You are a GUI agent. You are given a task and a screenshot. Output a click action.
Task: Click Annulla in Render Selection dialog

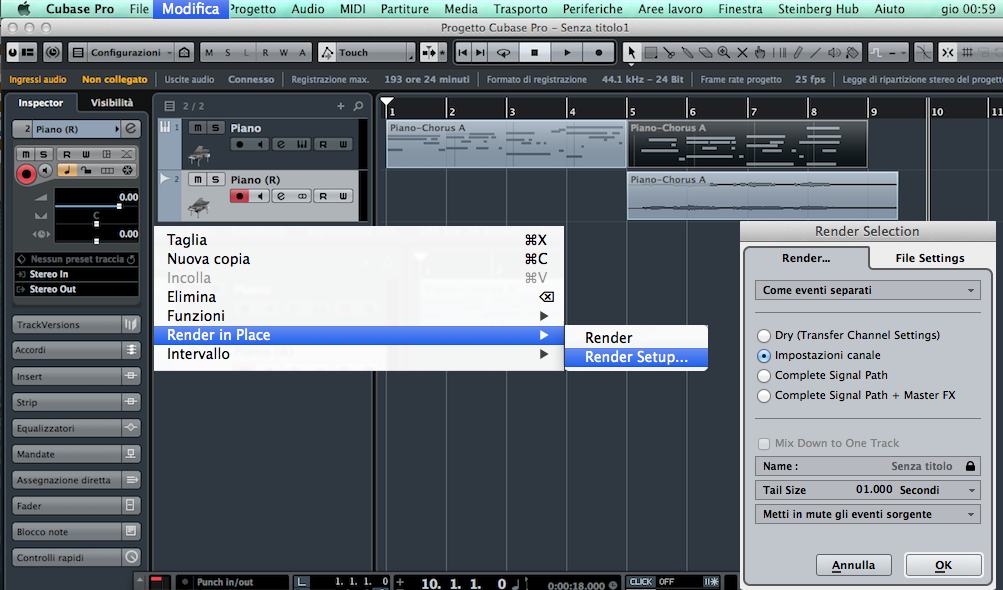pyautogui.click(x=853, y=565)
